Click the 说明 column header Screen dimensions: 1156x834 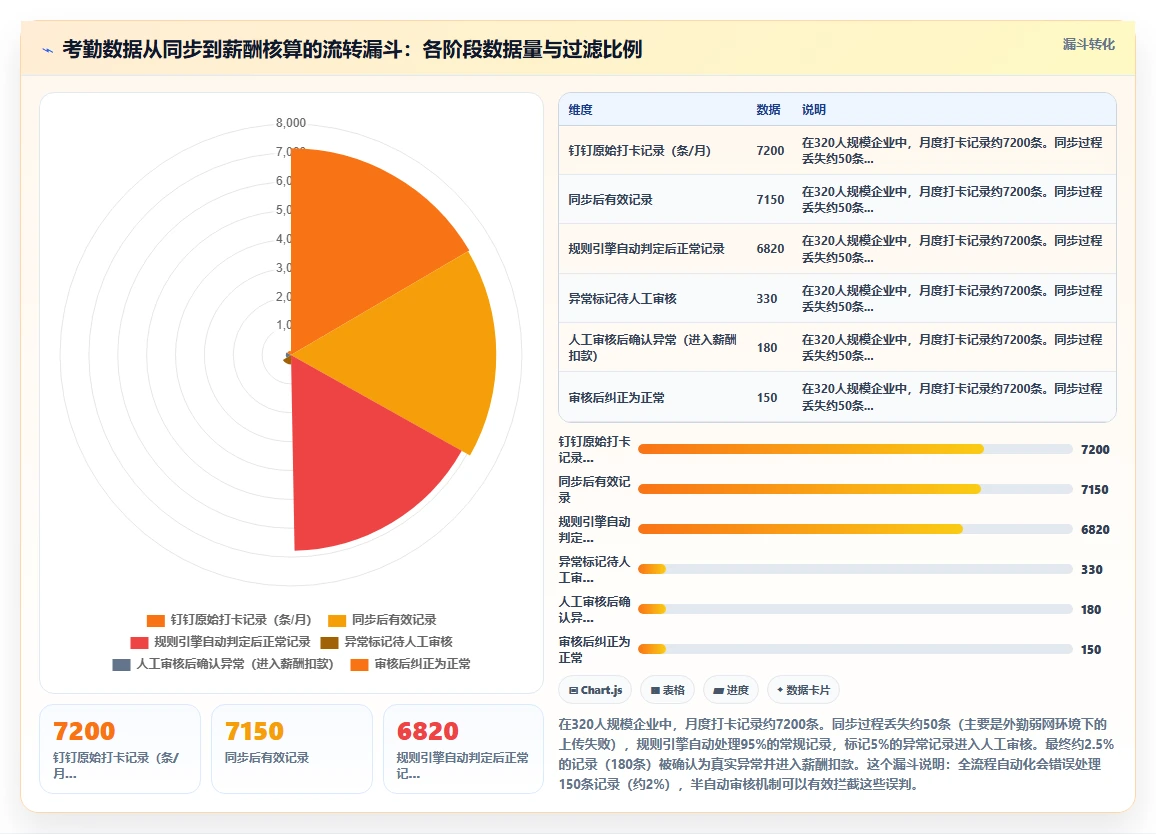click(x=814, y=110)
